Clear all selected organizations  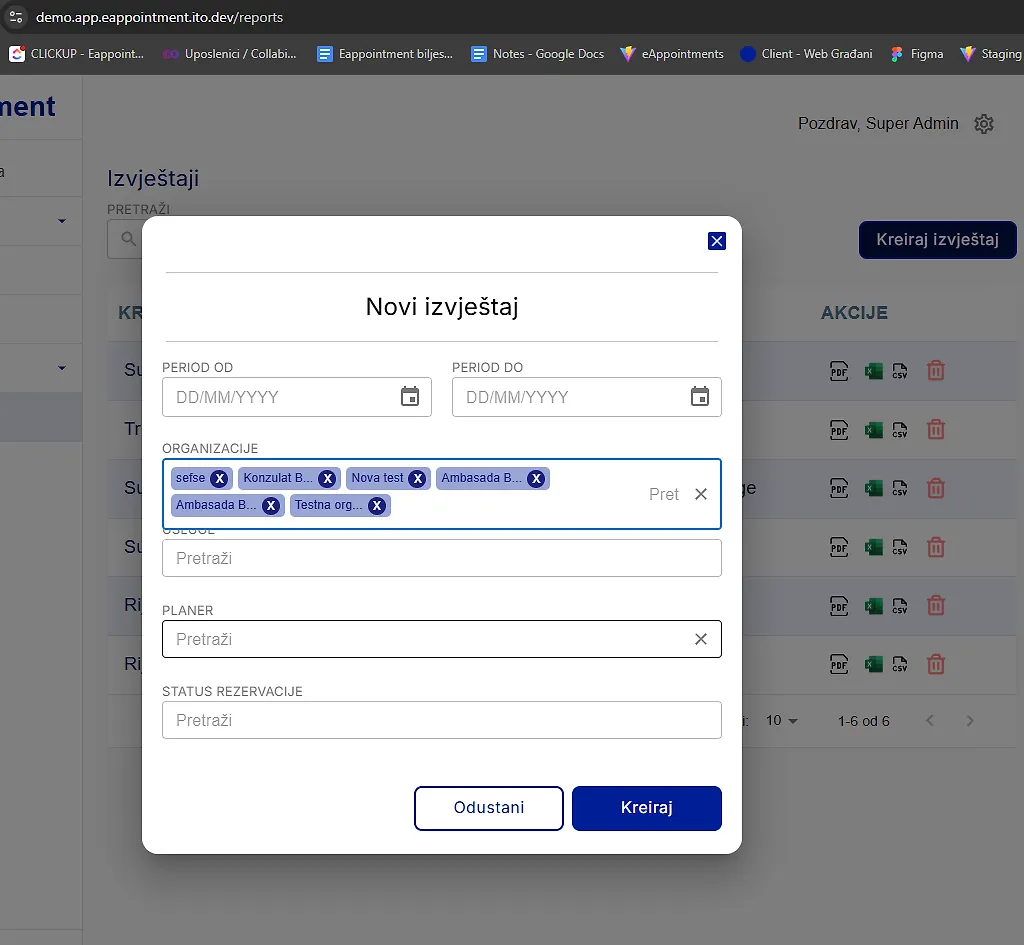(x=701, y=494)
